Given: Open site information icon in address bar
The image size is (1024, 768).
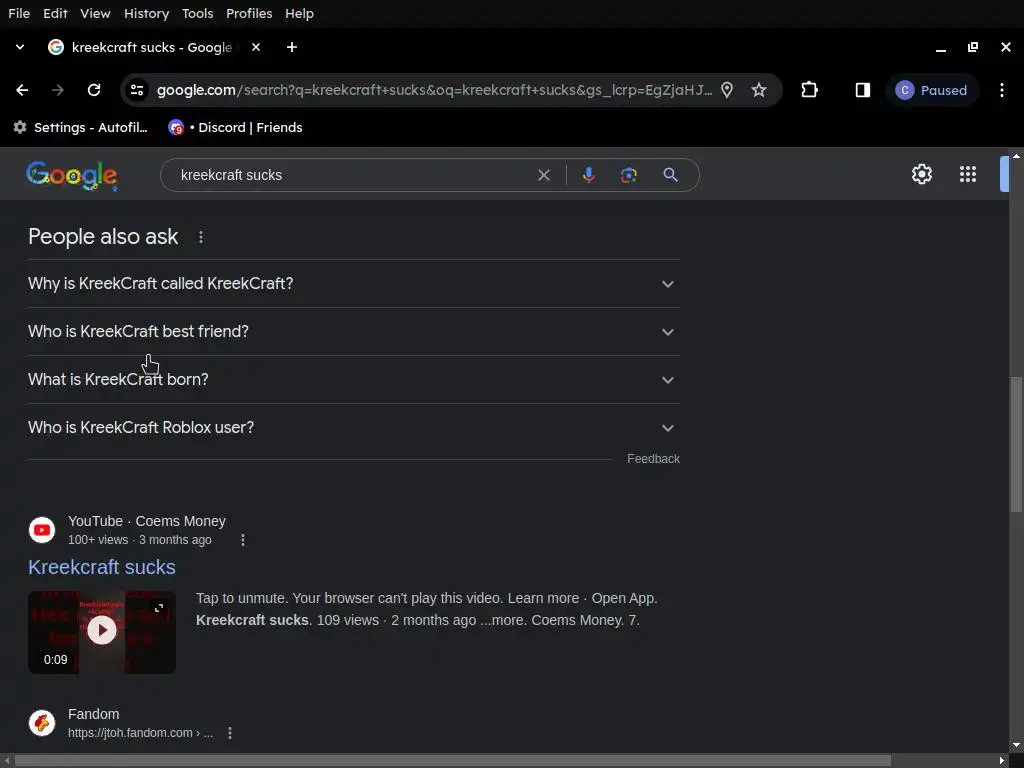Looking at the screenshot, I should coord(137,90).
